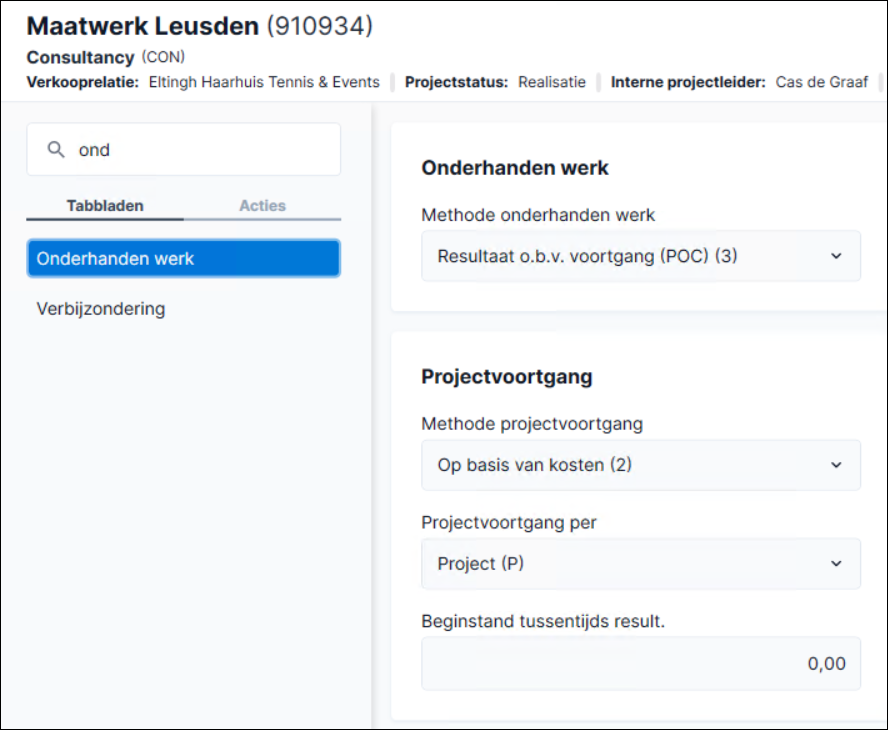Click the Realisatie project status value
This screenshot has width=888, height=730.
click(552, 82)
